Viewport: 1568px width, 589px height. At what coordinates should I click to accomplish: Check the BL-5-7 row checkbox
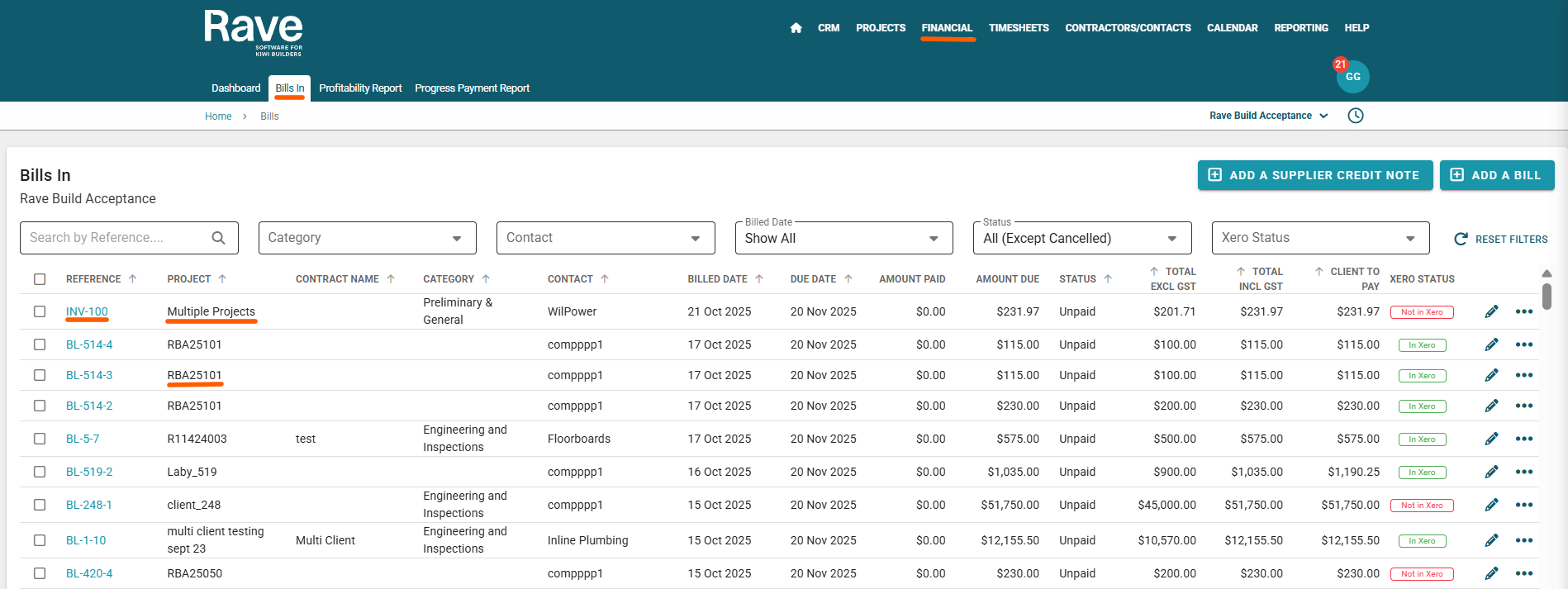pos(40,439)
